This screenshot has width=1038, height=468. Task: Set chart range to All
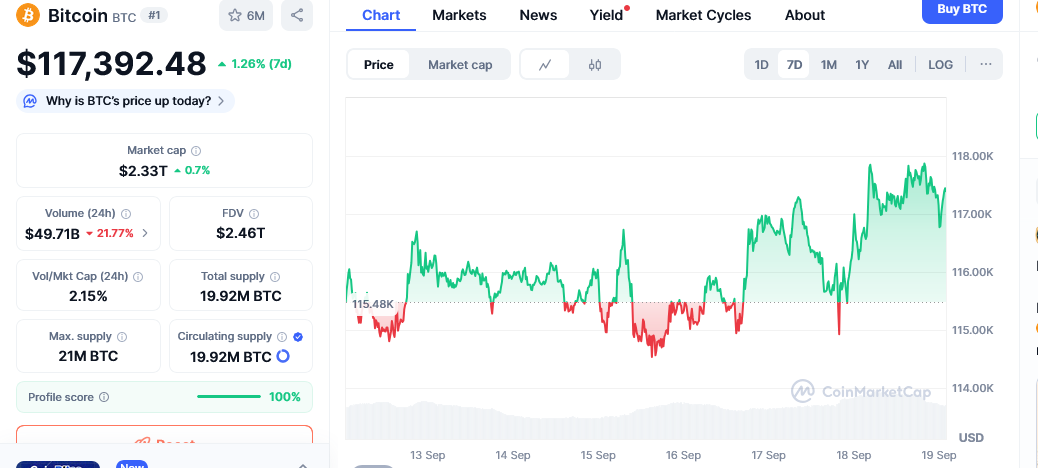(895, 64)
